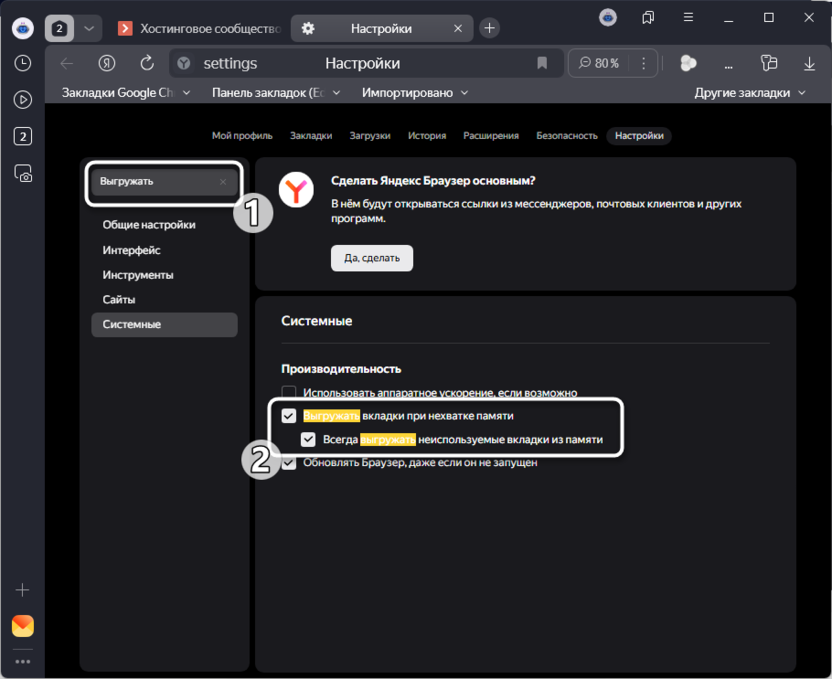Clear the settings search field
832x679 pixels.
click(x=223, y=181)
